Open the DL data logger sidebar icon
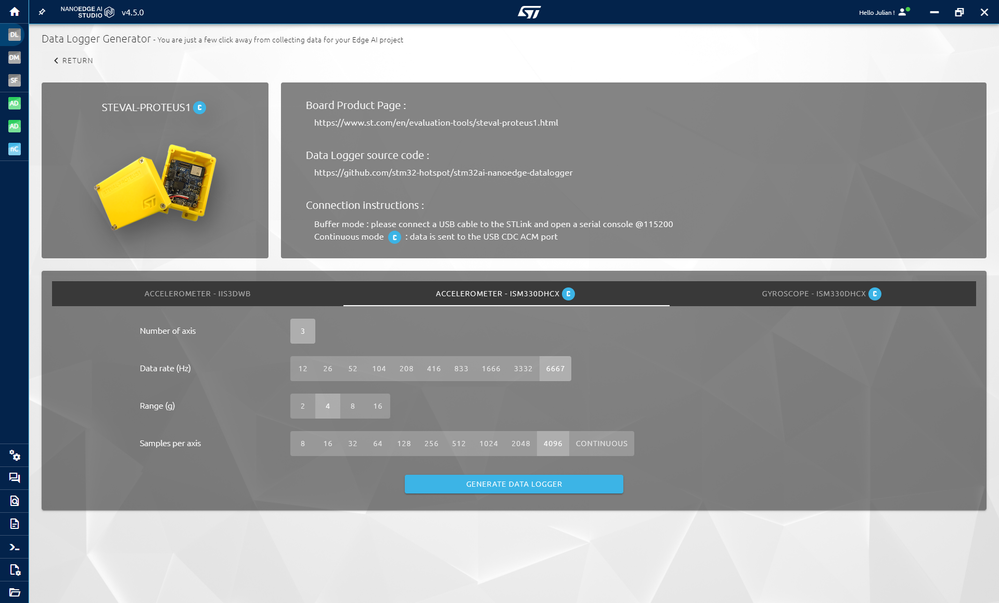Image resolution: width=999 pixels, height=603 pixels. (14, 34)
